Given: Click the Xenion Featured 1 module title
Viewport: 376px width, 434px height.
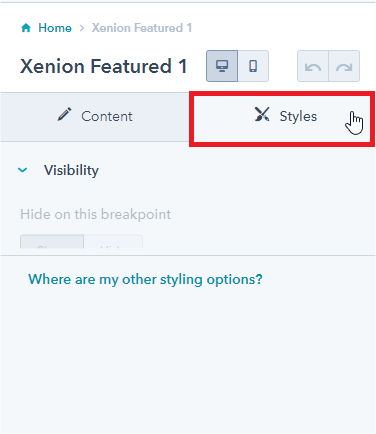Looking at the screenshot, I should tap(104, 66).
